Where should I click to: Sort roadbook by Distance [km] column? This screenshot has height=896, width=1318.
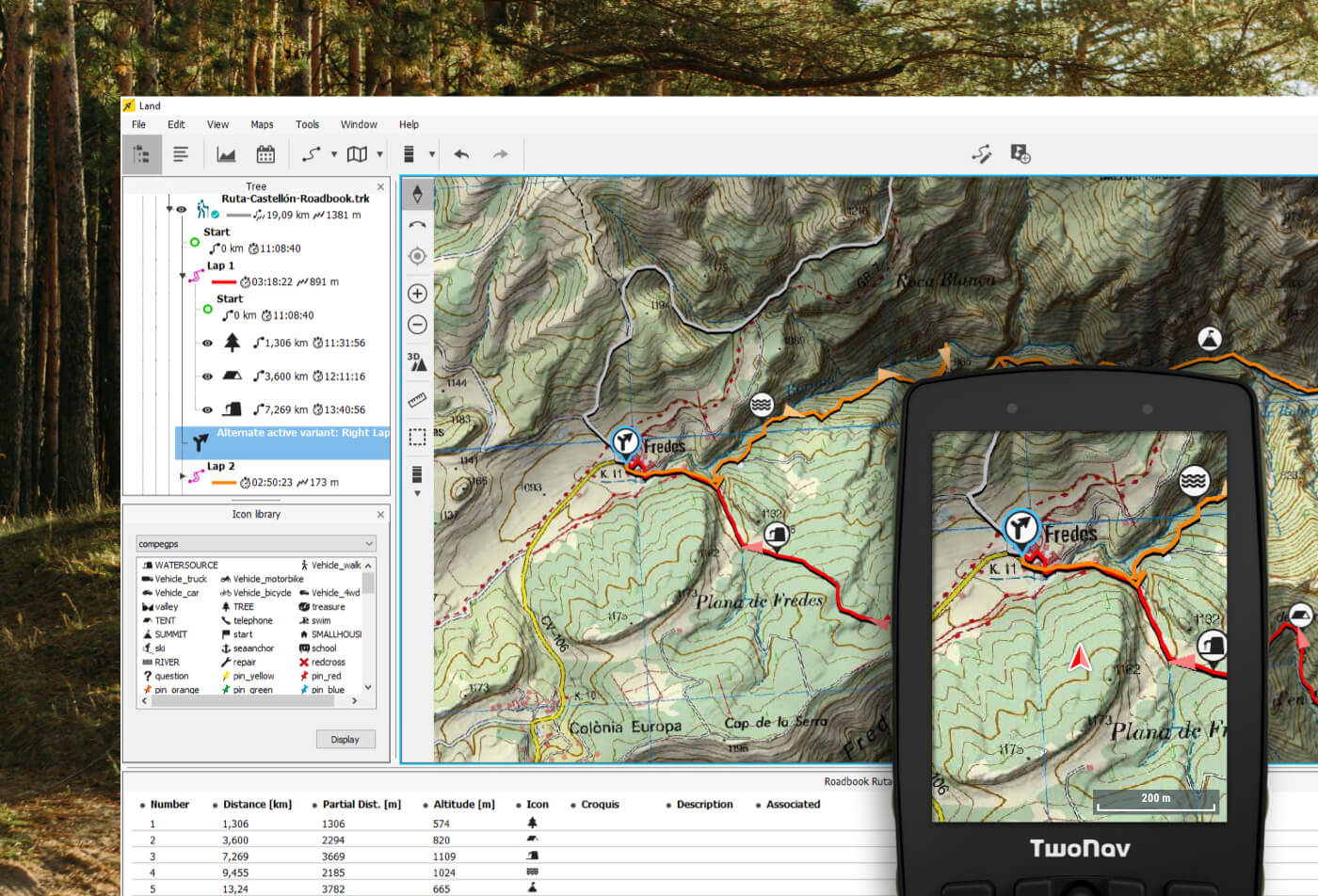[257, 805]
